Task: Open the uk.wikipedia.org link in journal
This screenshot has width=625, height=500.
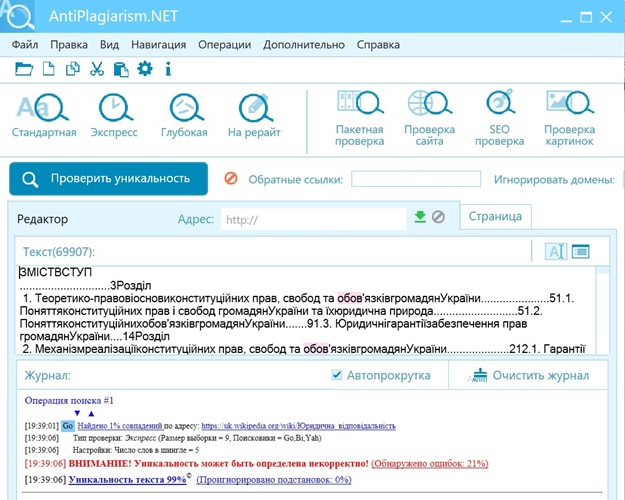Action: pyautogui.click(x=299, y=426)
